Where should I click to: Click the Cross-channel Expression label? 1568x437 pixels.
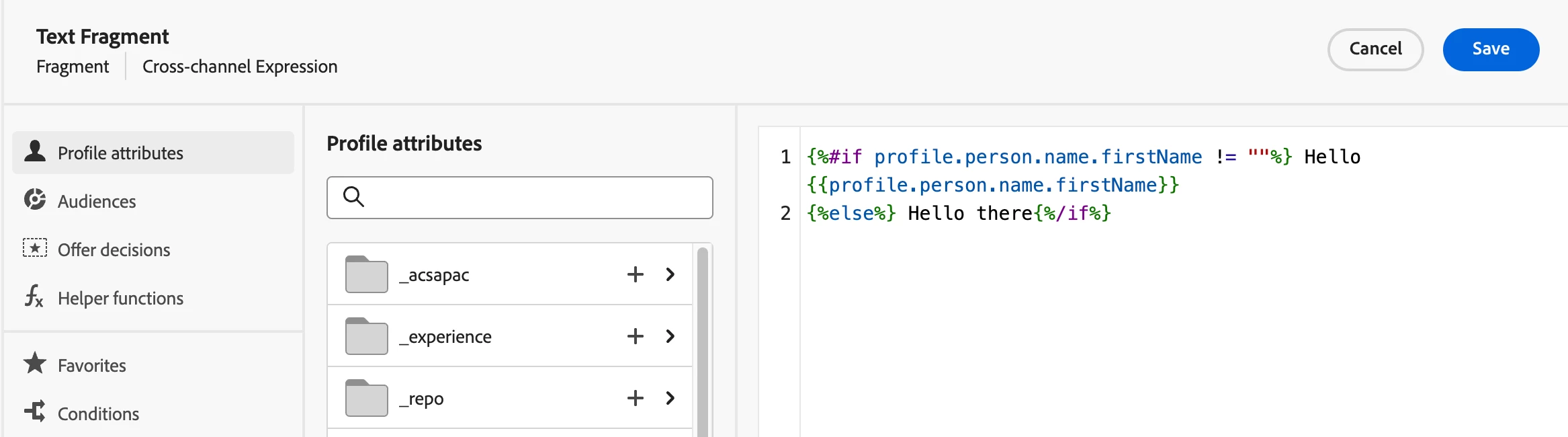tap(240, 67)
